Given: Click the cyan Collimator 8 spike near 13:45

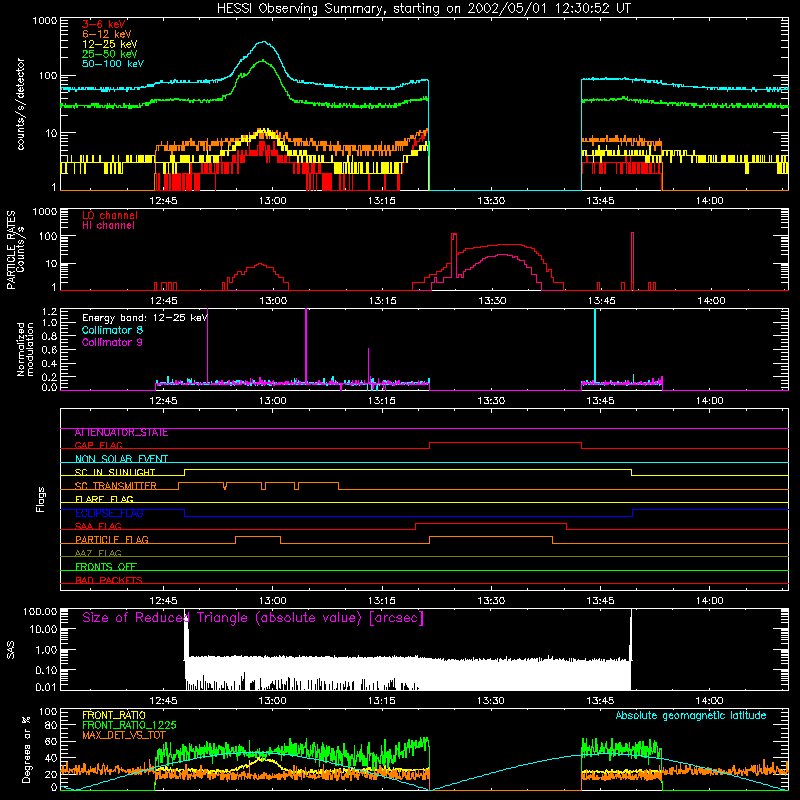Looking at the screenshot, I should coord(595,346).
